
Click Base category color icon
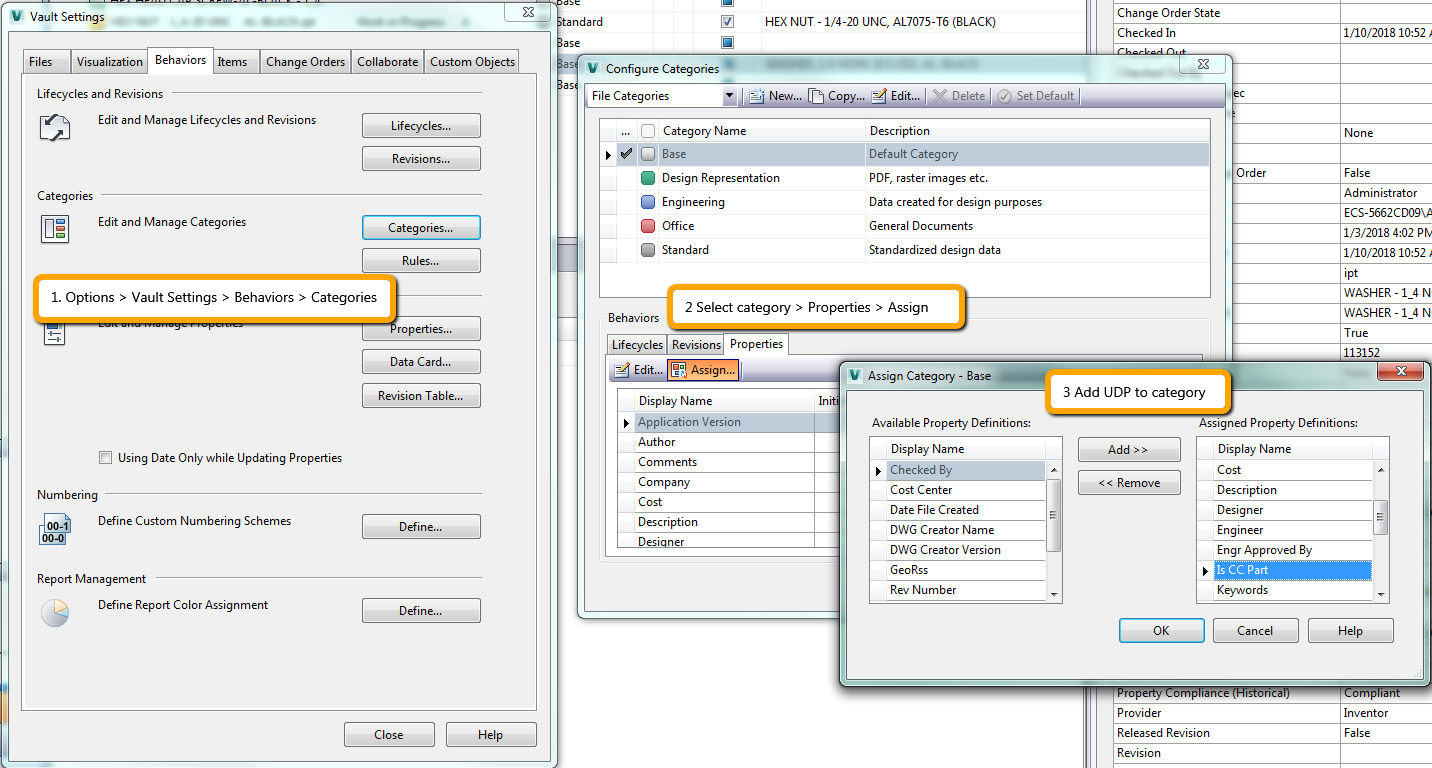click(648, 154)
